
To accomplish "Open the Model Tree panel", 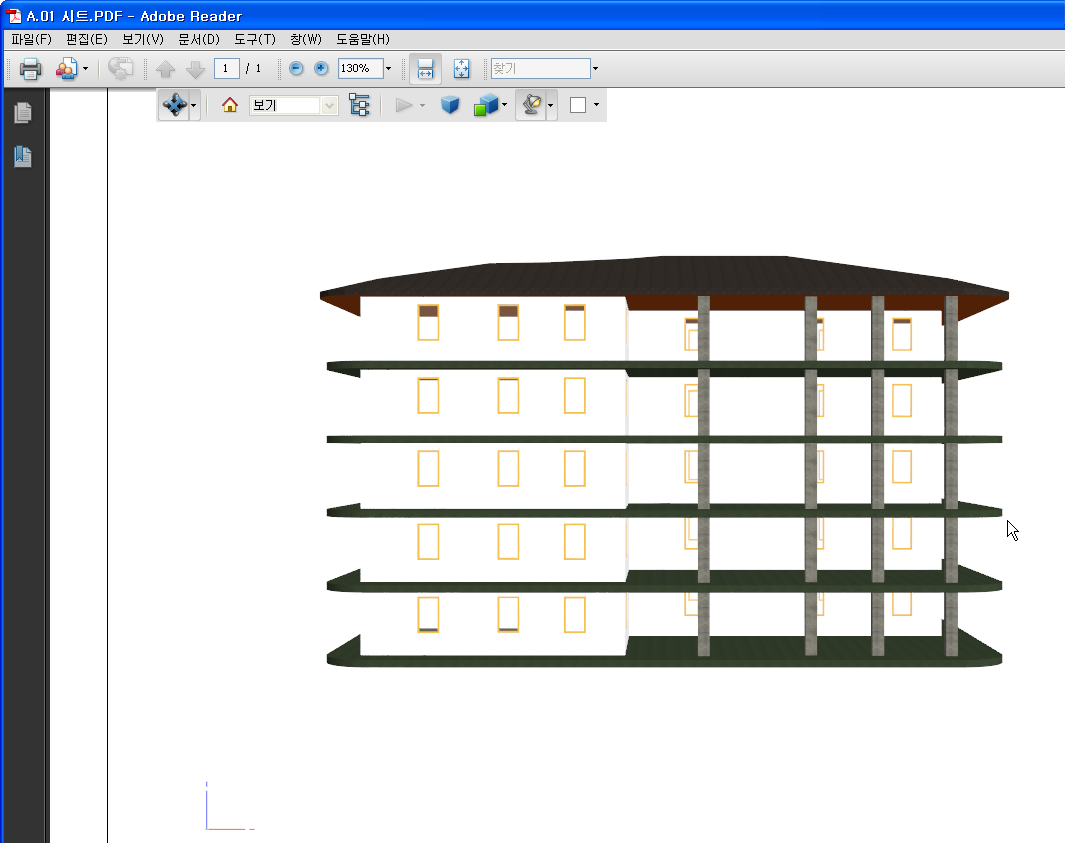I will tap(361, 104).
